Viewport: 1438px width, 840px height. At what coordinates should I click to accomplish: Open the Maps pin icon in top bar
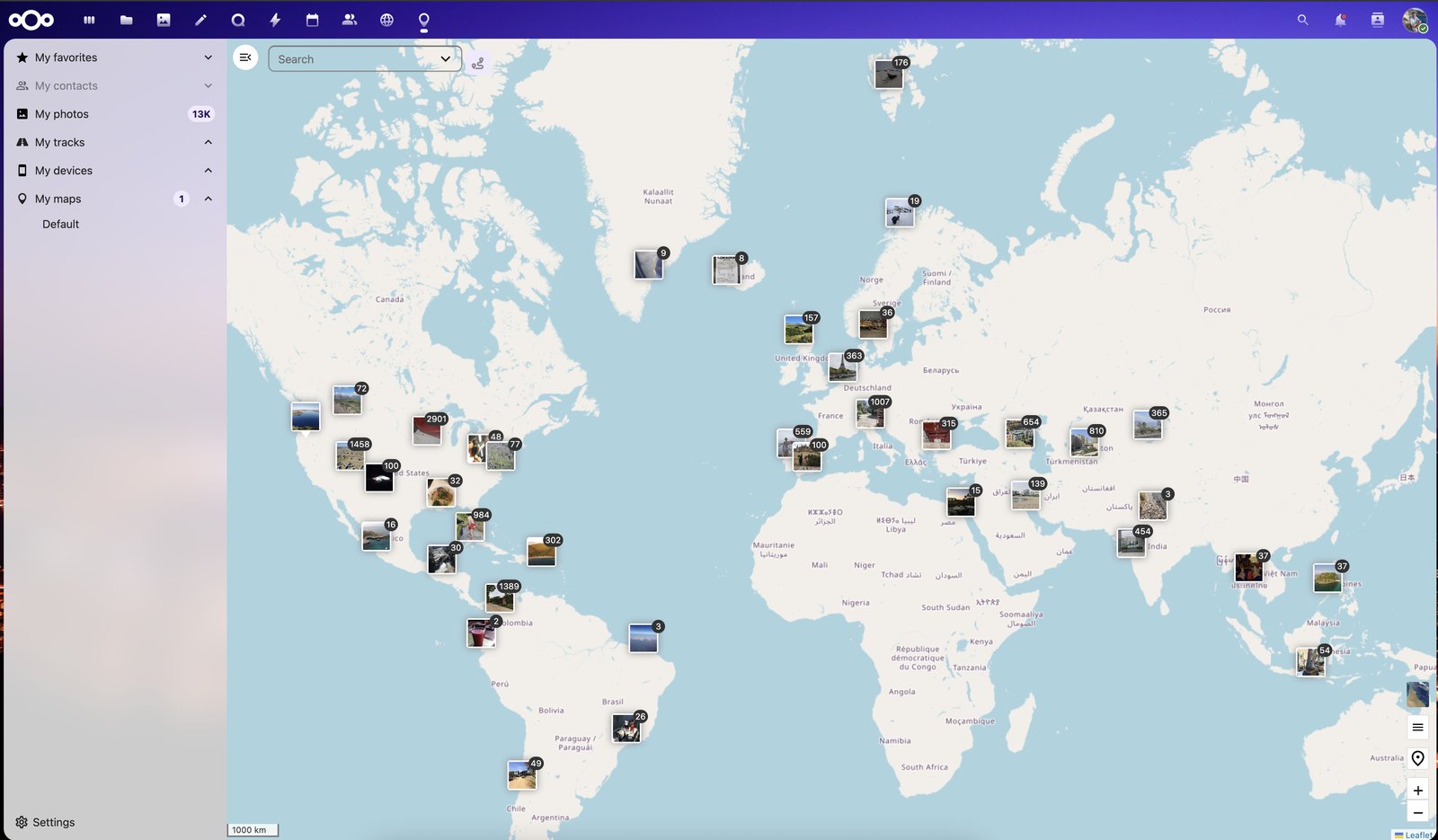click(424, 21)
